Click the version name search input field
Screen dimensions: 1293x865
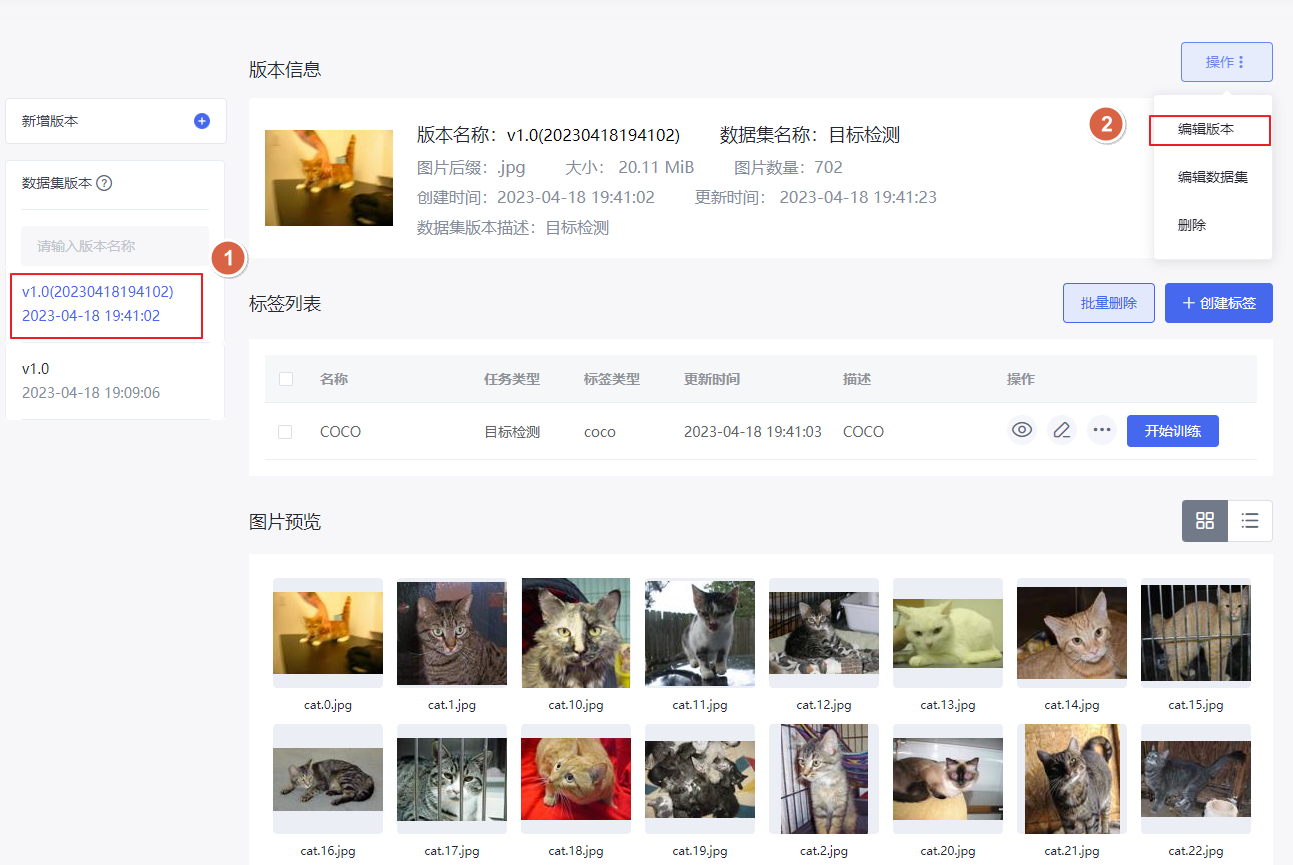114,246
